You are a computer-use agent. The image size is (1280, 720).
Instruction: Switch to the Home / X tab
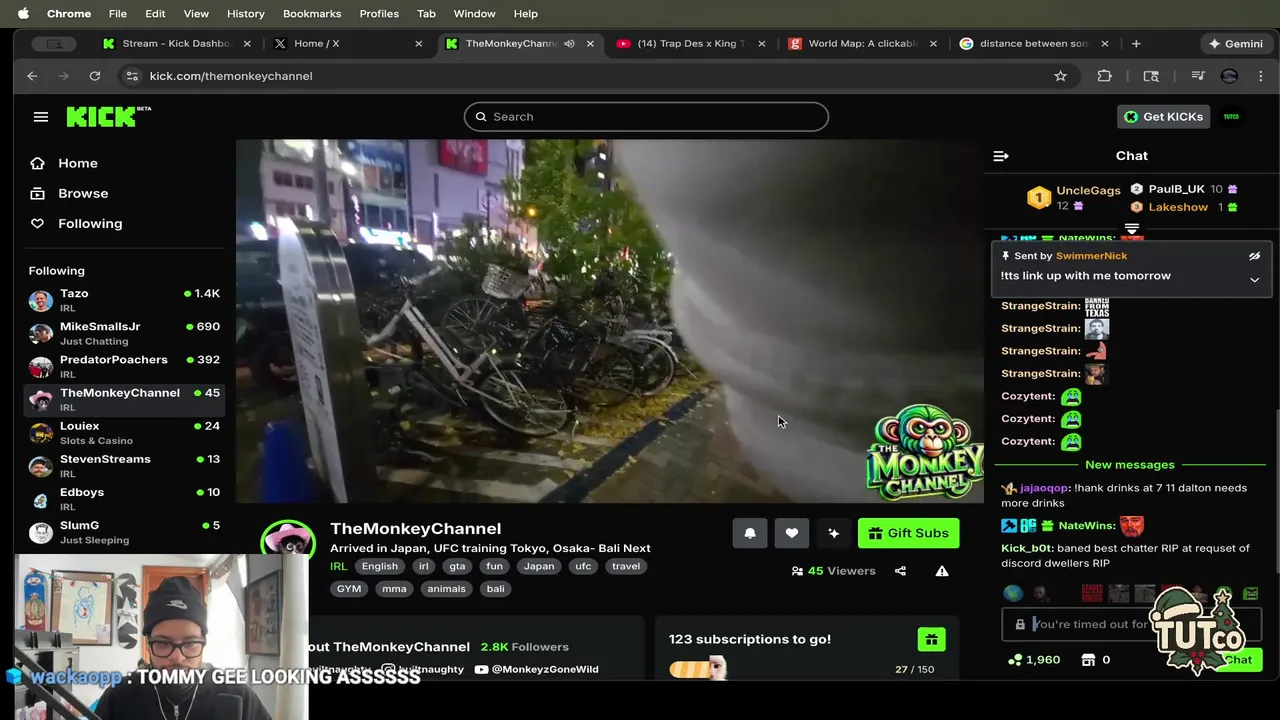click(x=348, y=44)
